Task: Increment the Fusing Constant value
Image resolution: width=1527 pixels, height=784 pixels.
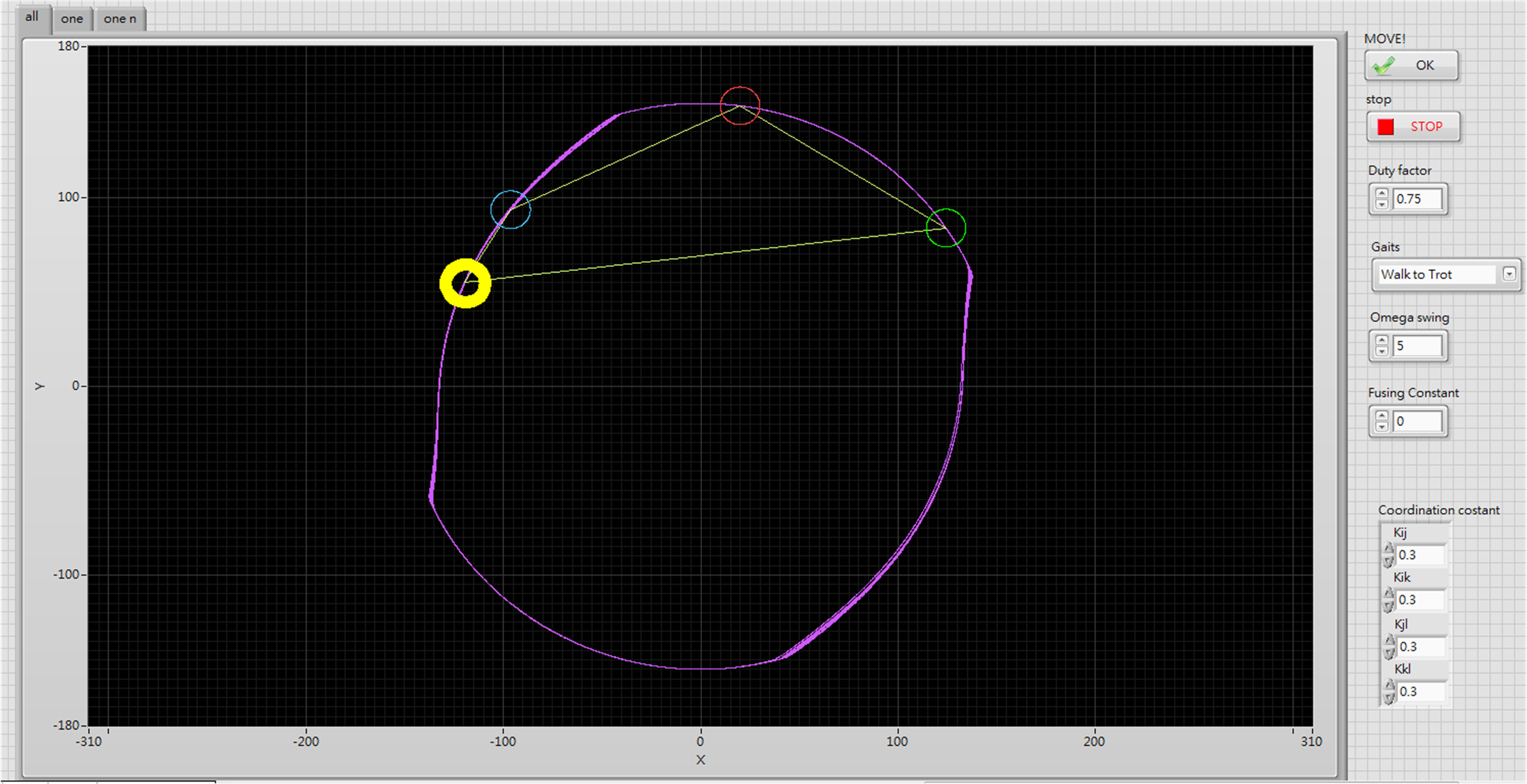Action: (x=1382, y=416)
